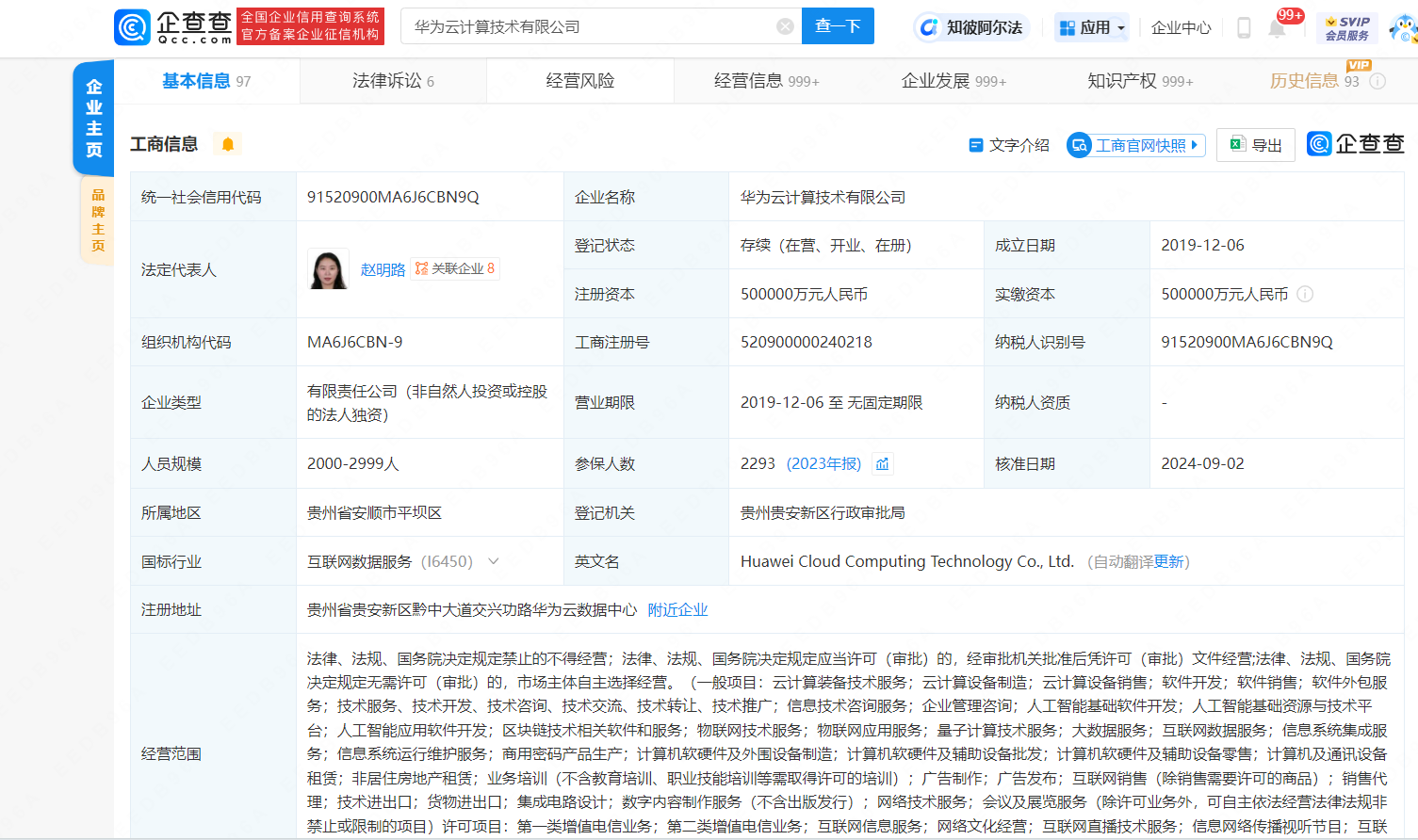The height and width of the screenshot is (840, 1418).
Task: Click the mobile phone app icon
Action: click(1244, 27)
